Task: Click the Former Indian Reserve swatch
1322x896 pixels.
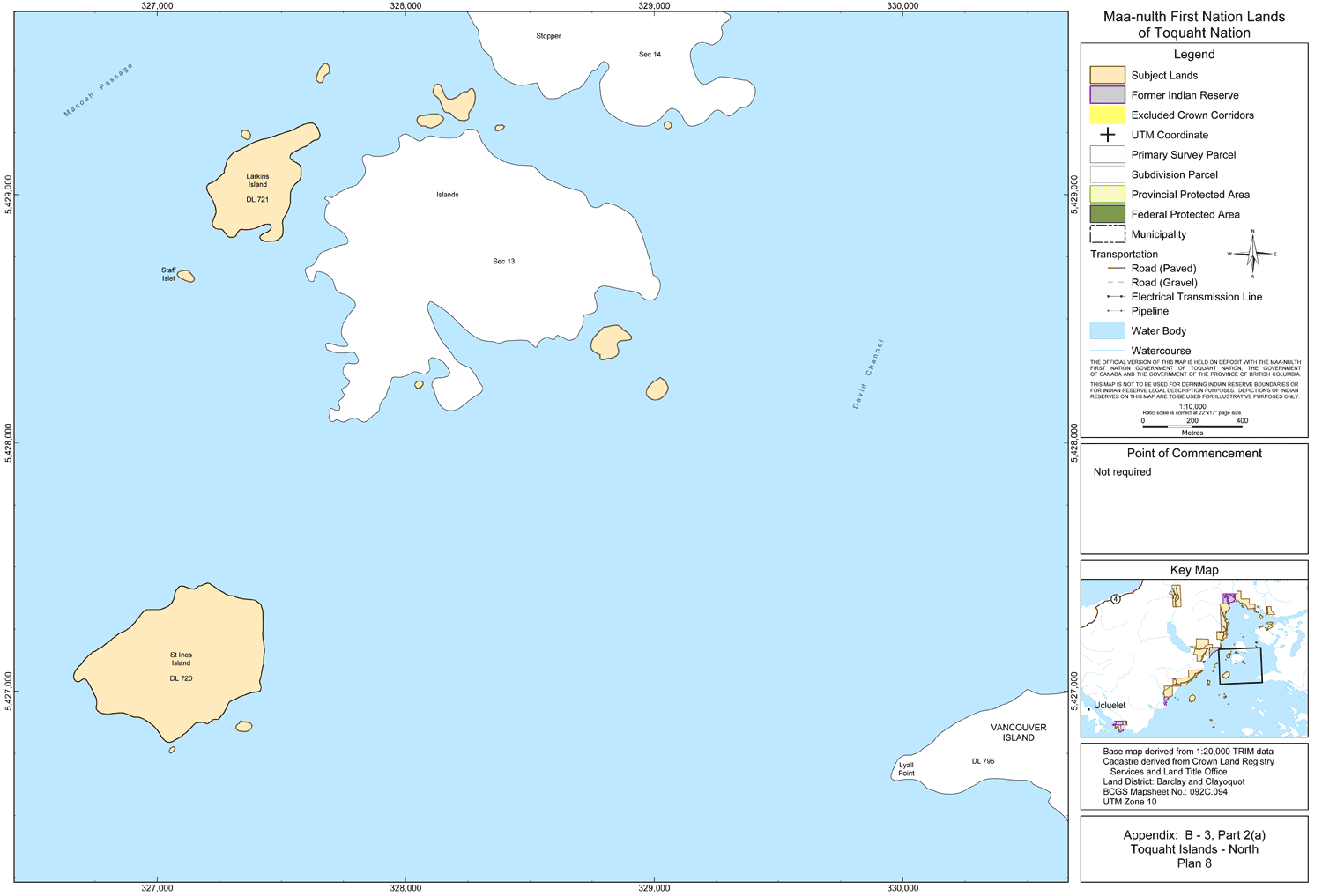Action: coord(1108,95)
